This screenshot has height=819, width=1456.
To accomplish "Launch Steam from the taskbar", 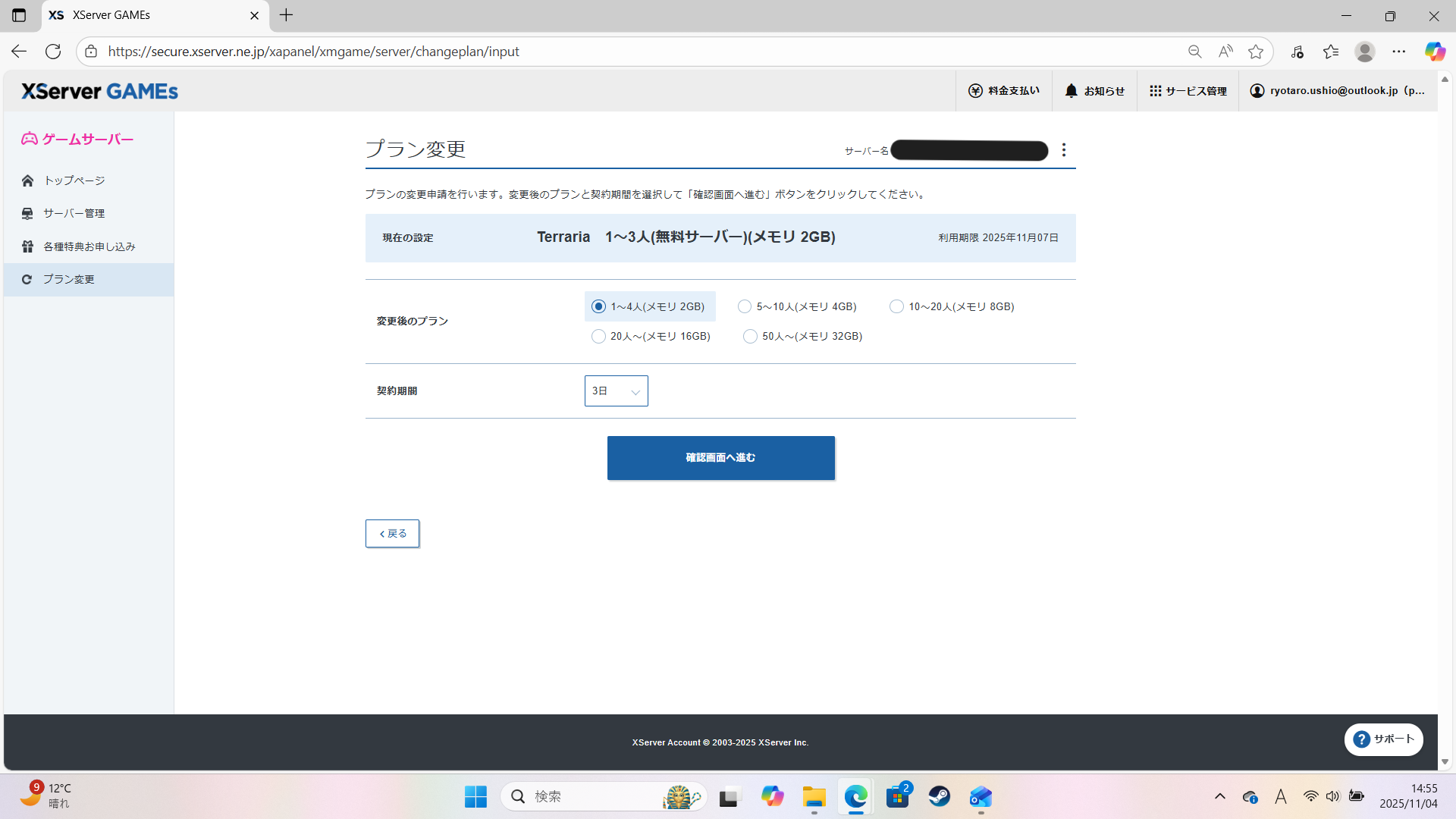I will coord(939,796).
